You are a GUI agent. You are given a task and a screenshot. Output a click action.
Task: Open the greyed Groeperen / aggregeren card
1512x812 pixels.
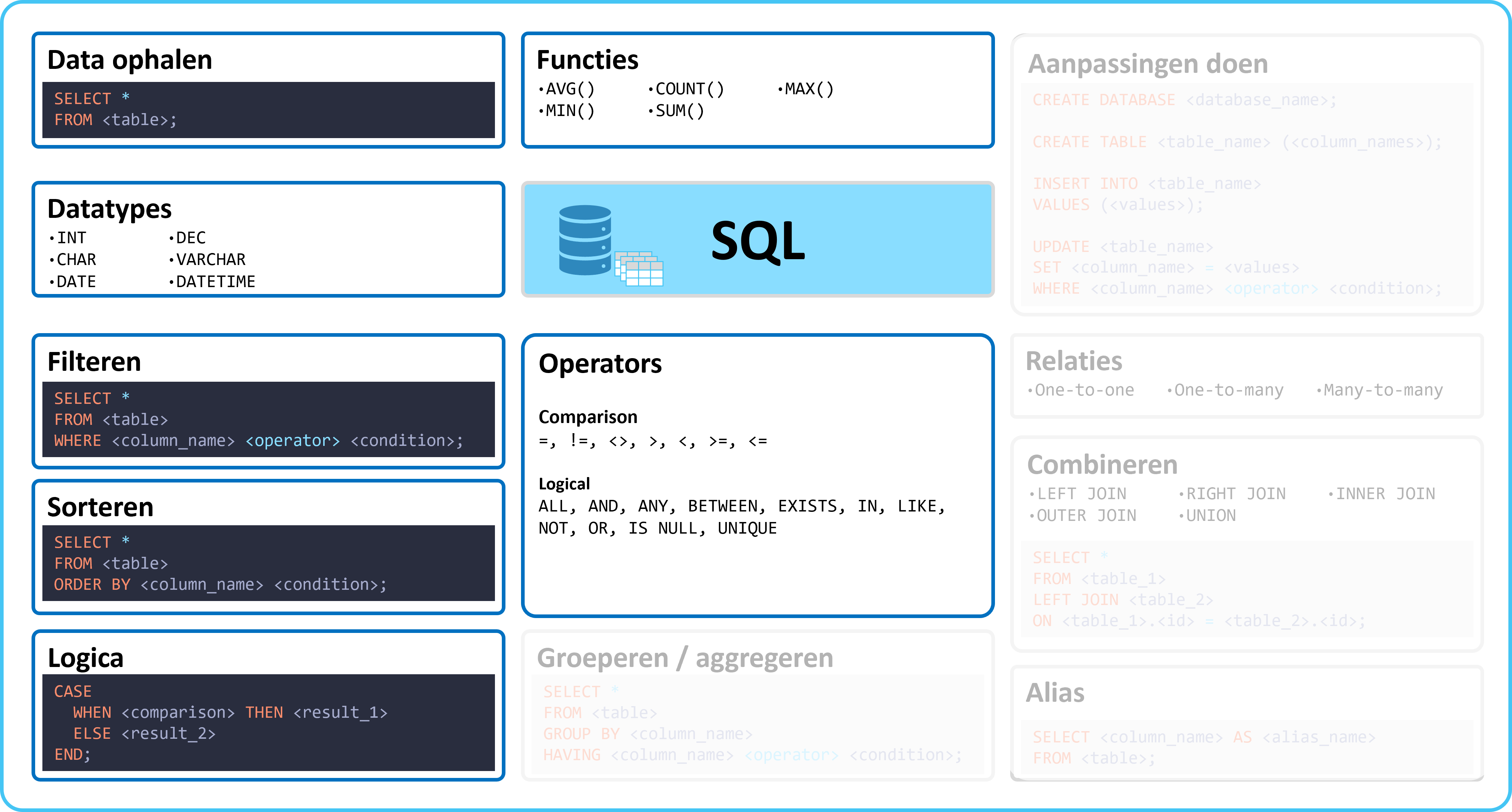tap(758, 705)
